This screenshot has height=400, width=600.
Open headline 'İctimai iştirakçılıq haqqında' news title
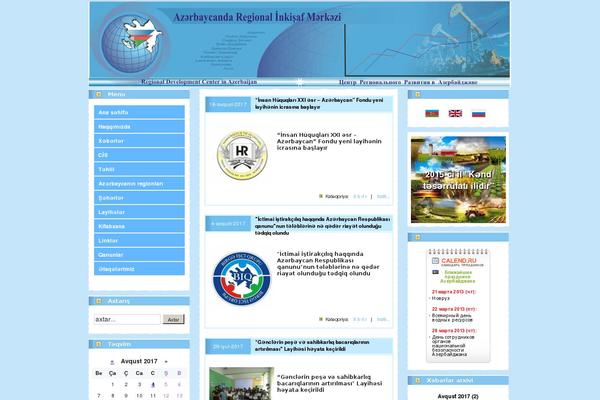(x=323, y=226)
